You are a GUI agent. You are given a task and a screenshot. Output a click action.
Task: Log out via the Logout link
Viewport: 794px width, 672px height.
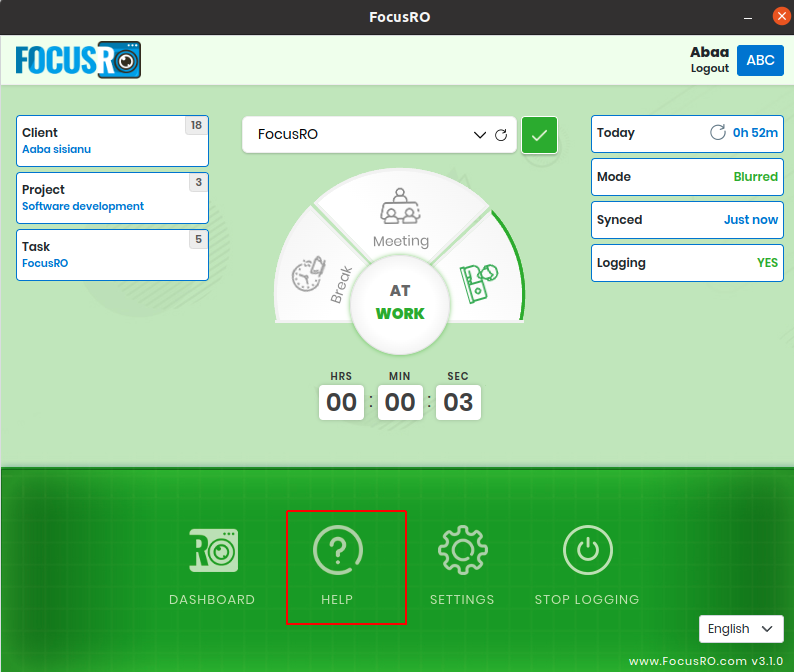709,68
